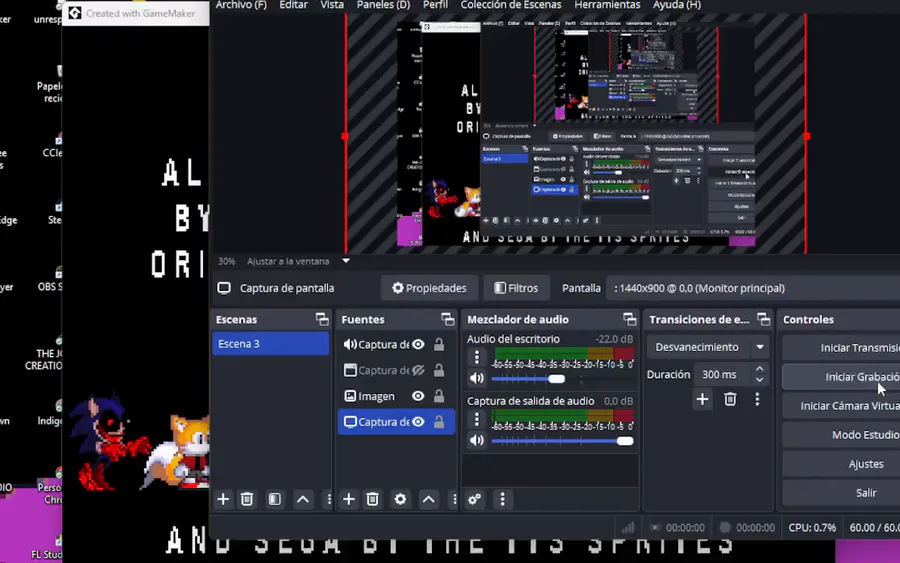Viewport: 900px width, 563px height.
Task: Open the Vista menu
Action: click(x=332, y=5)
